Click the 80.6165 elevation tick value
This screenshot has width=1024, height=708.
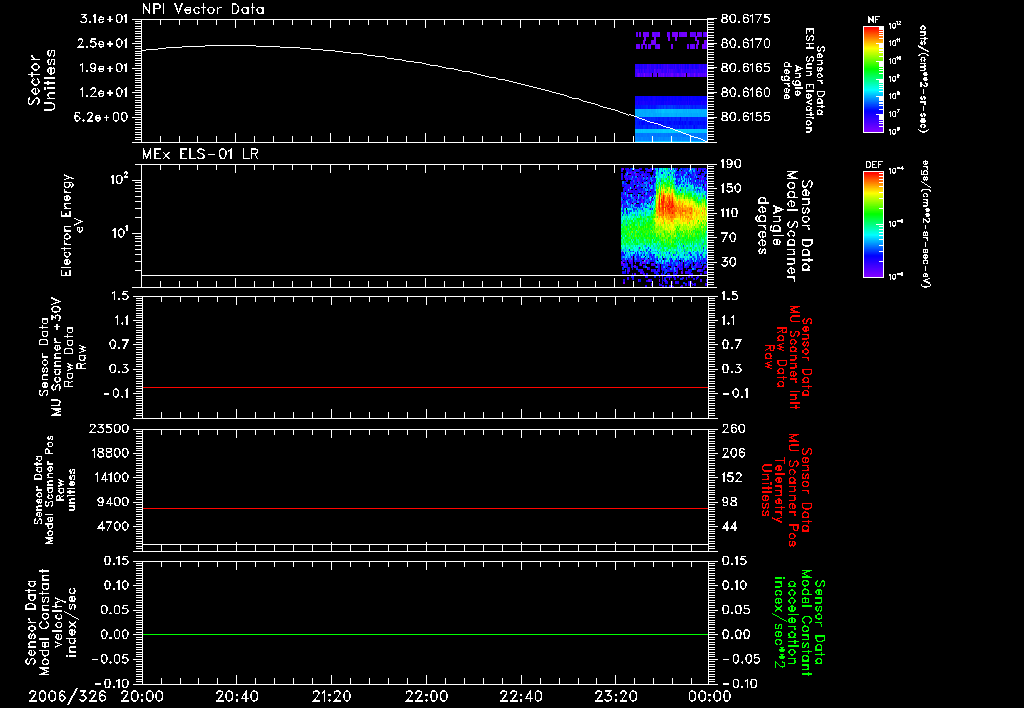tap(746, 68)
